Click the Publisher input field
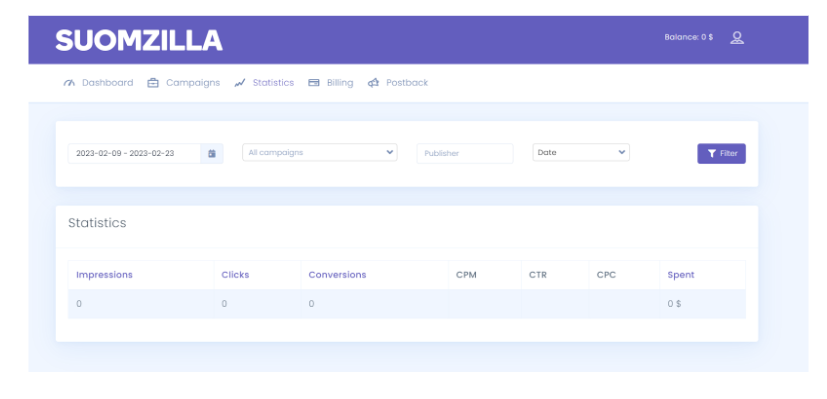This screenshot has width=827, height=399. coord(465,153)
